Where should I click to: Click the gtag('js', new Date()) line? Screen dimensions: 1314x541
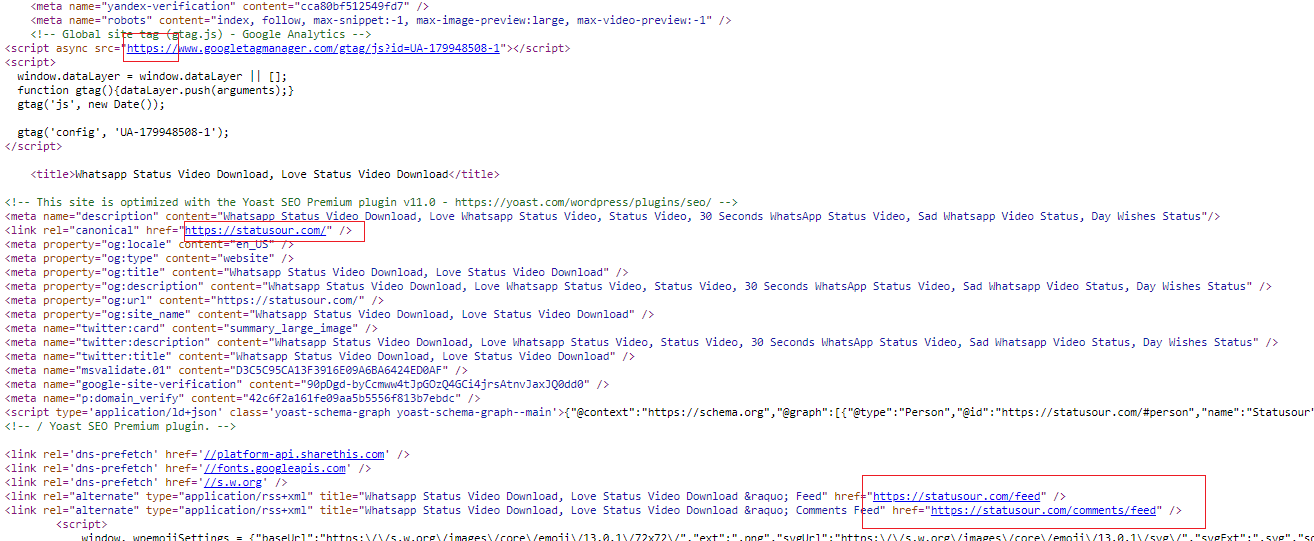tap(91, 104)
